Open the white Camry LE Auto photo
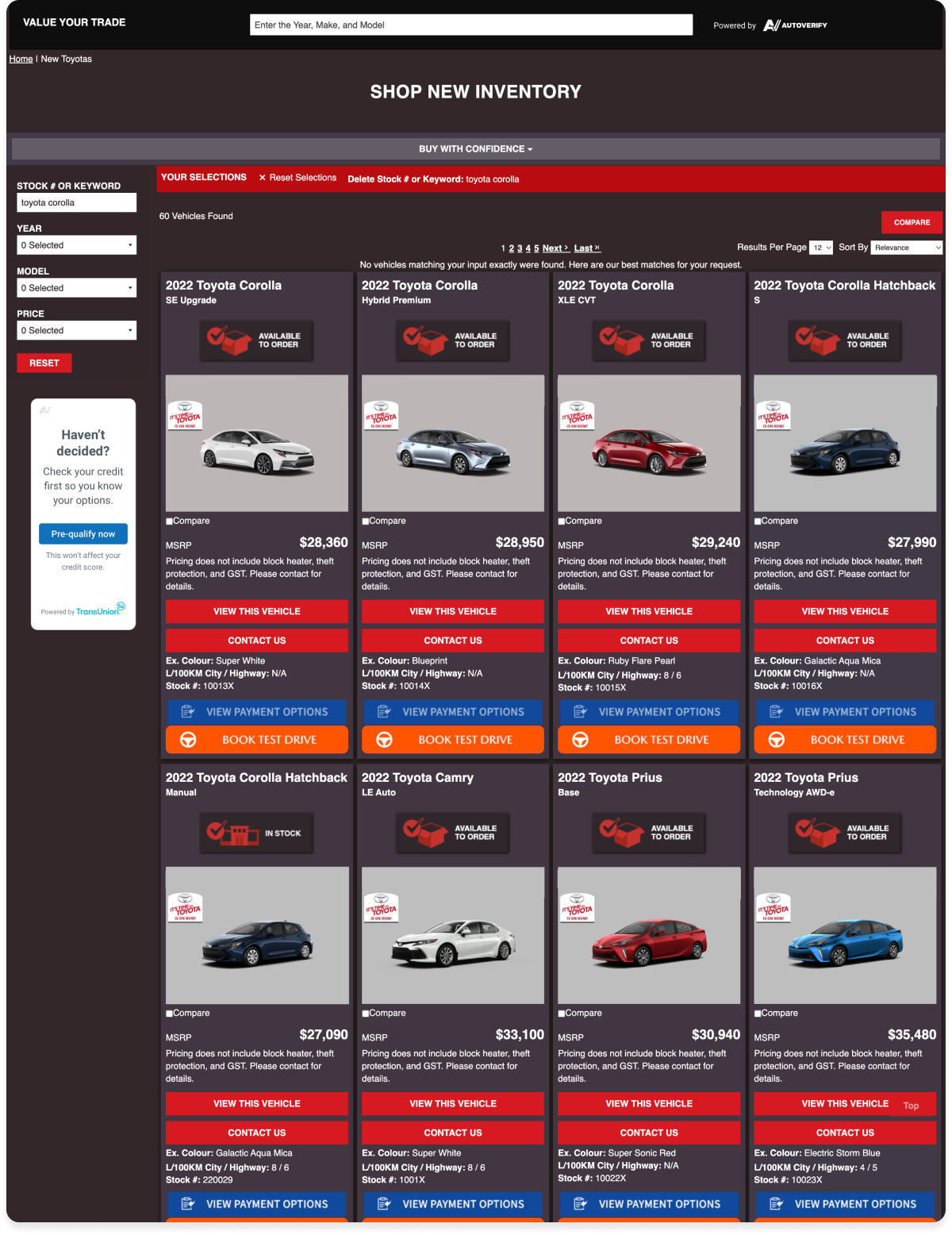 (x=453, y=936)
